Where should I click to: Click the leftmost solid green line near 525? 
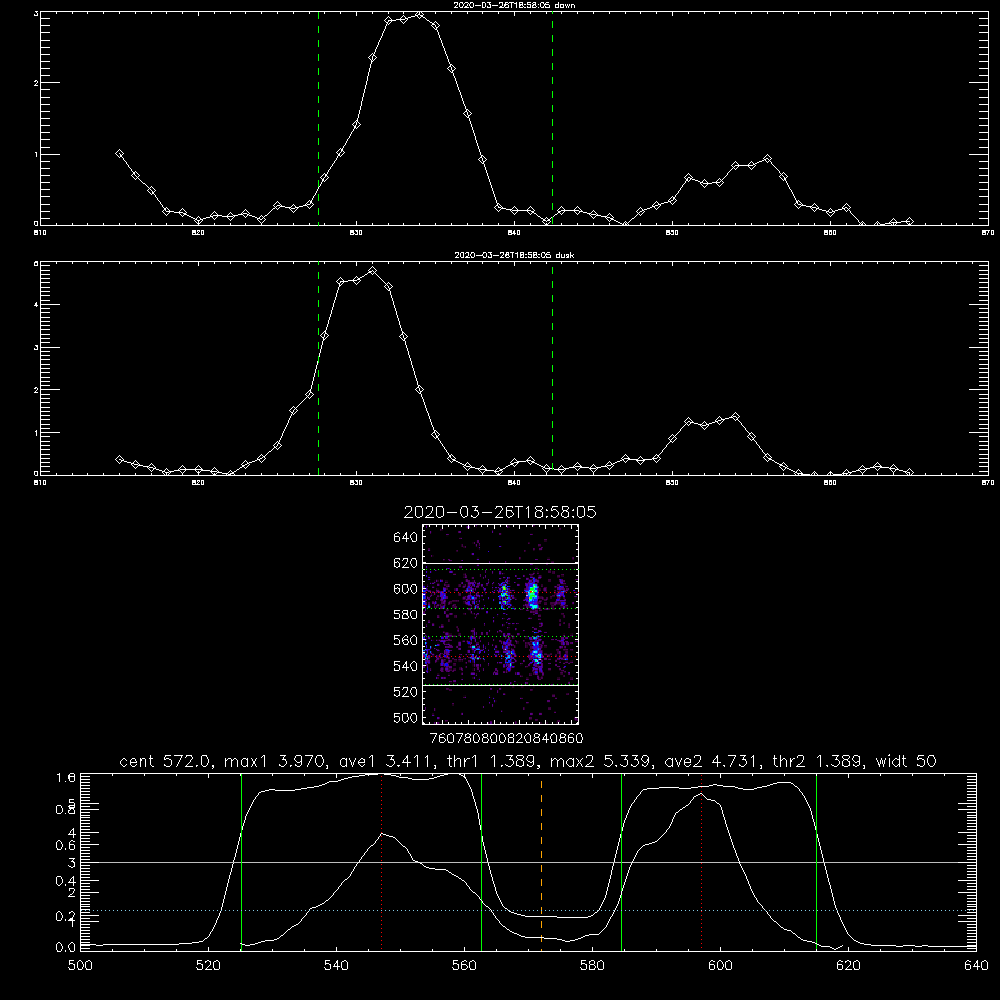241,862
